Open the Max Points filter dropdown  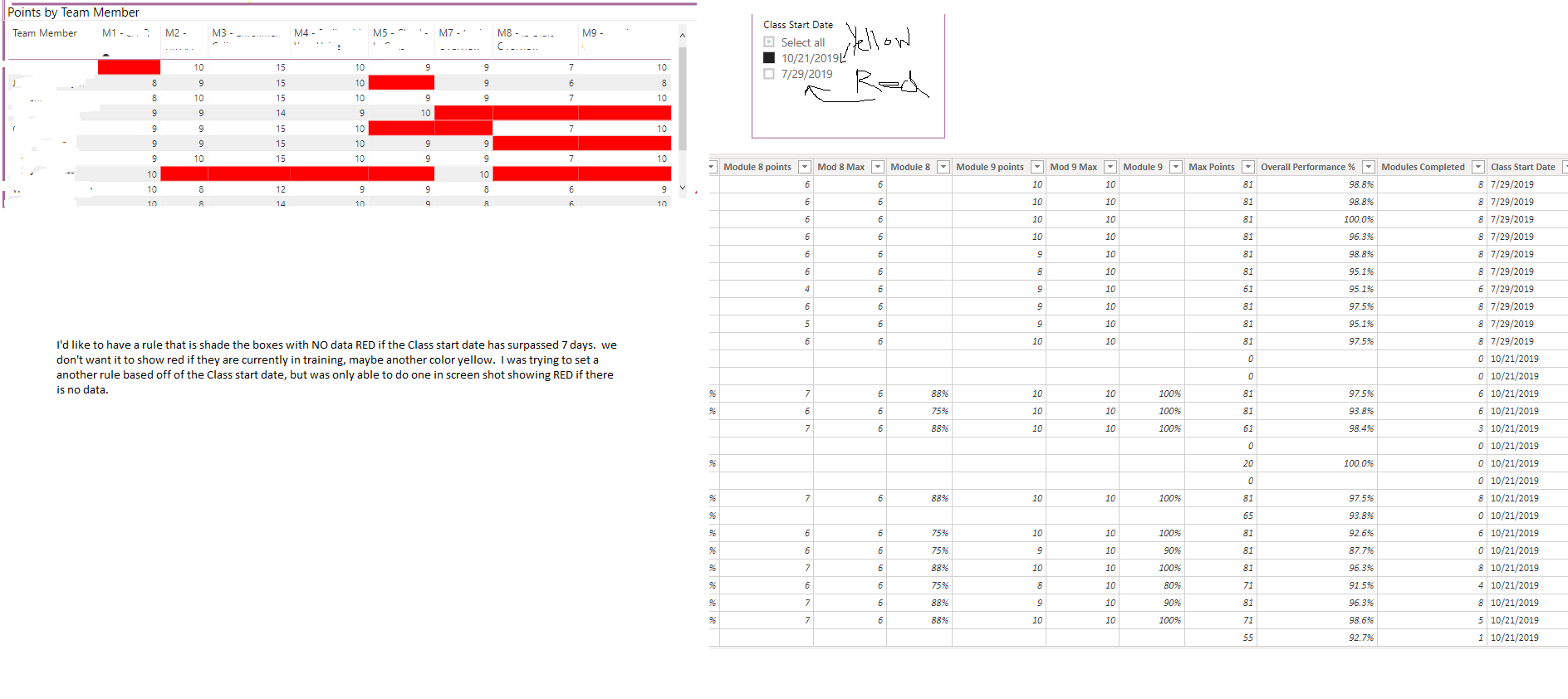click(1247, 167)
